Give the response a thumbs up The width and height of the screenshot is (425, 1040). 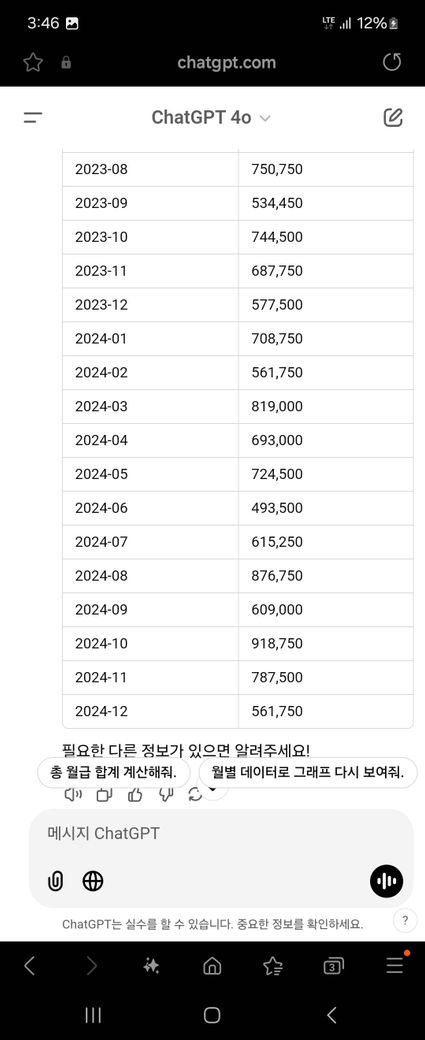click(x=135, y=794)
